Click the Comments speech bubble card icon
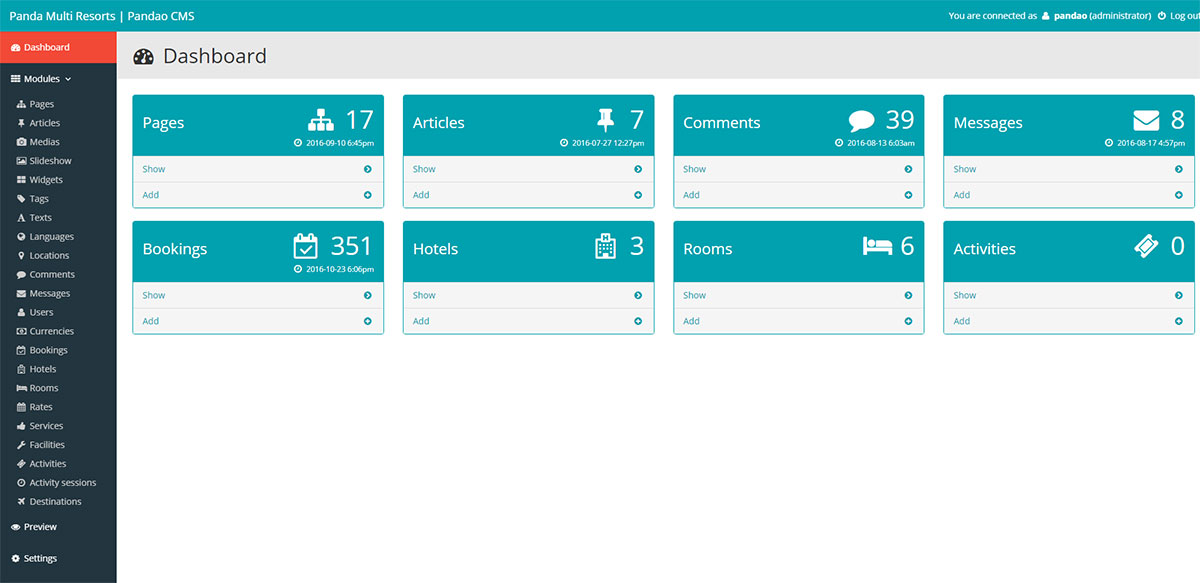Screen dimensions: 1200x583 (861, 121)
